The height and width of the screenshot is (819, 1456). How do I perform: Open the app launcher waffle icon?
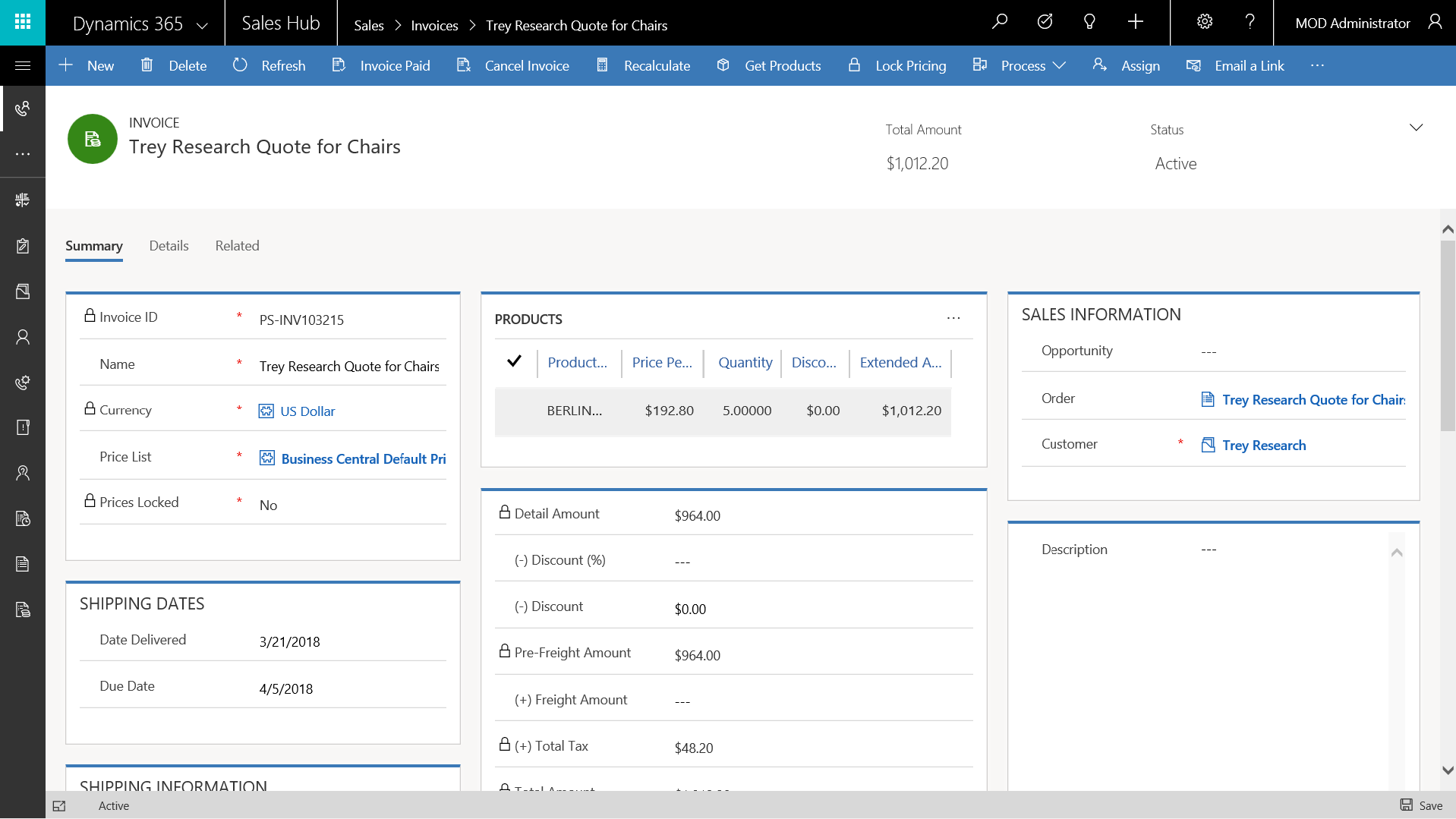23,22
